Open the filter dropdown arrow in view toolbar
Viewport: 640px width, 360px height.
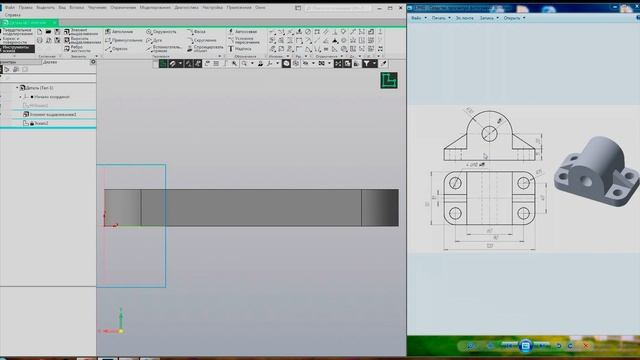(374, 64)
